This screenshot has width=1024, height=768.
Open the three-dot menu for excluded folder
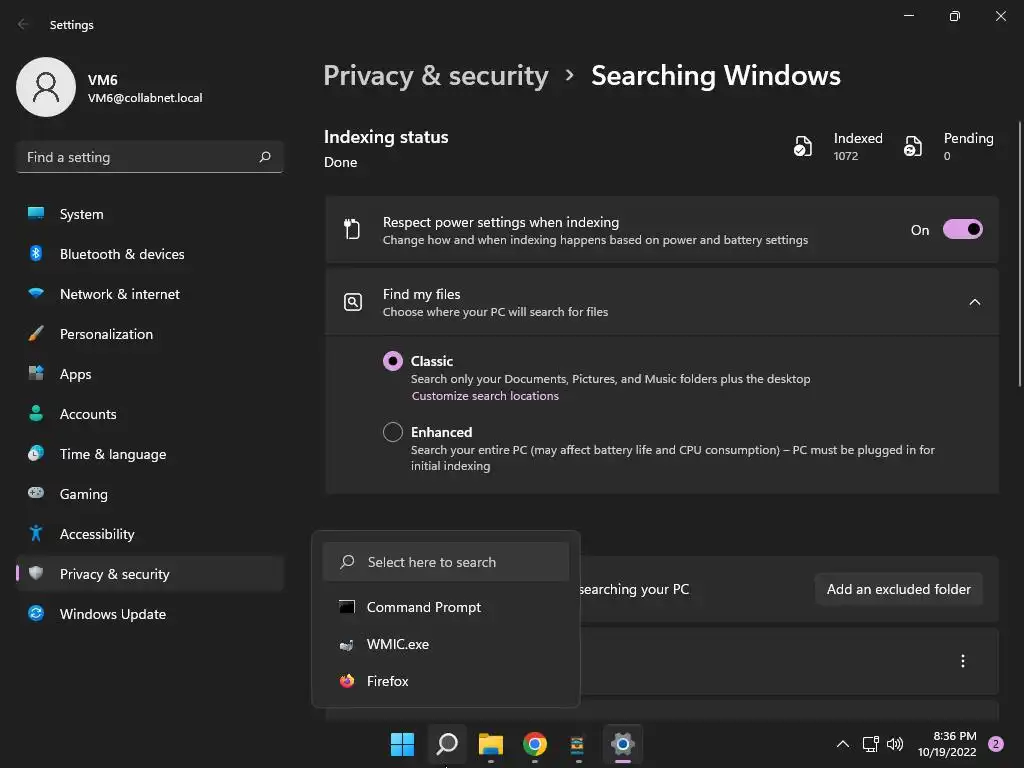click(x=963, y=661)
